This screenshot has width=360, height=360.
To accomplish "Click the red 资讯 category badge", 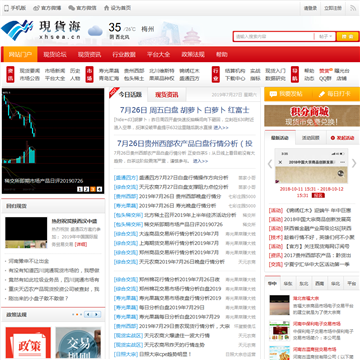I will (x=10, y=74).
